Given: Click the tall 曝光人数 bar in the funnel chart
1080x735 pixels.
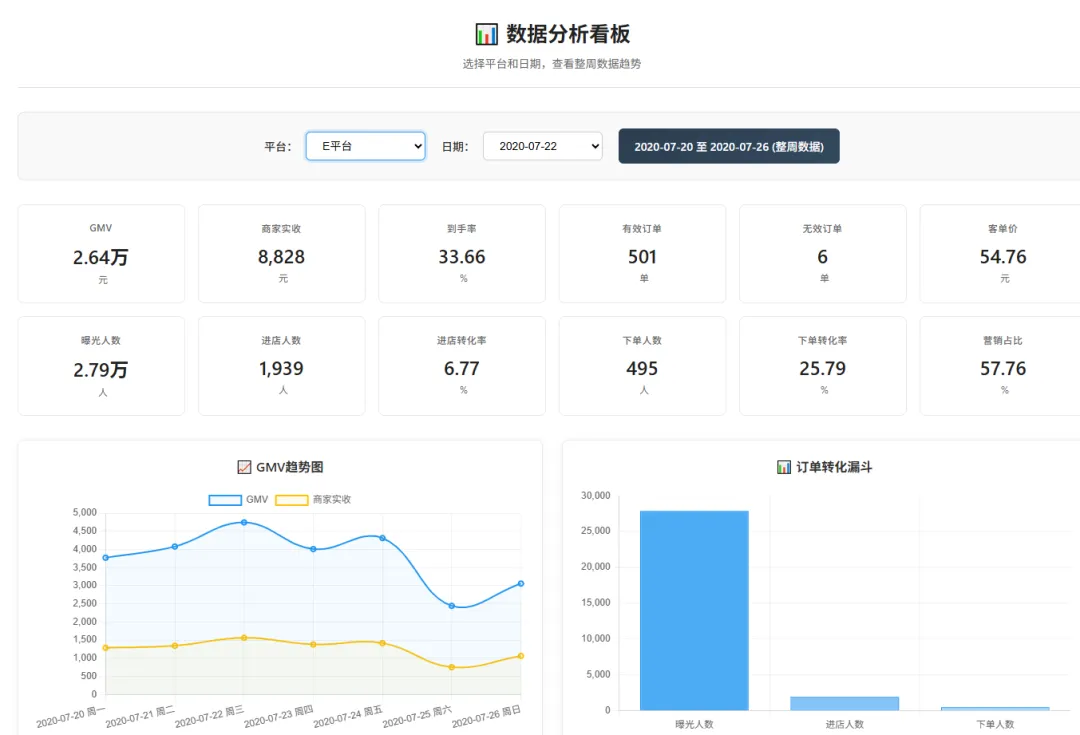Looking at the screenshot, I should click(x=694, y=610).
